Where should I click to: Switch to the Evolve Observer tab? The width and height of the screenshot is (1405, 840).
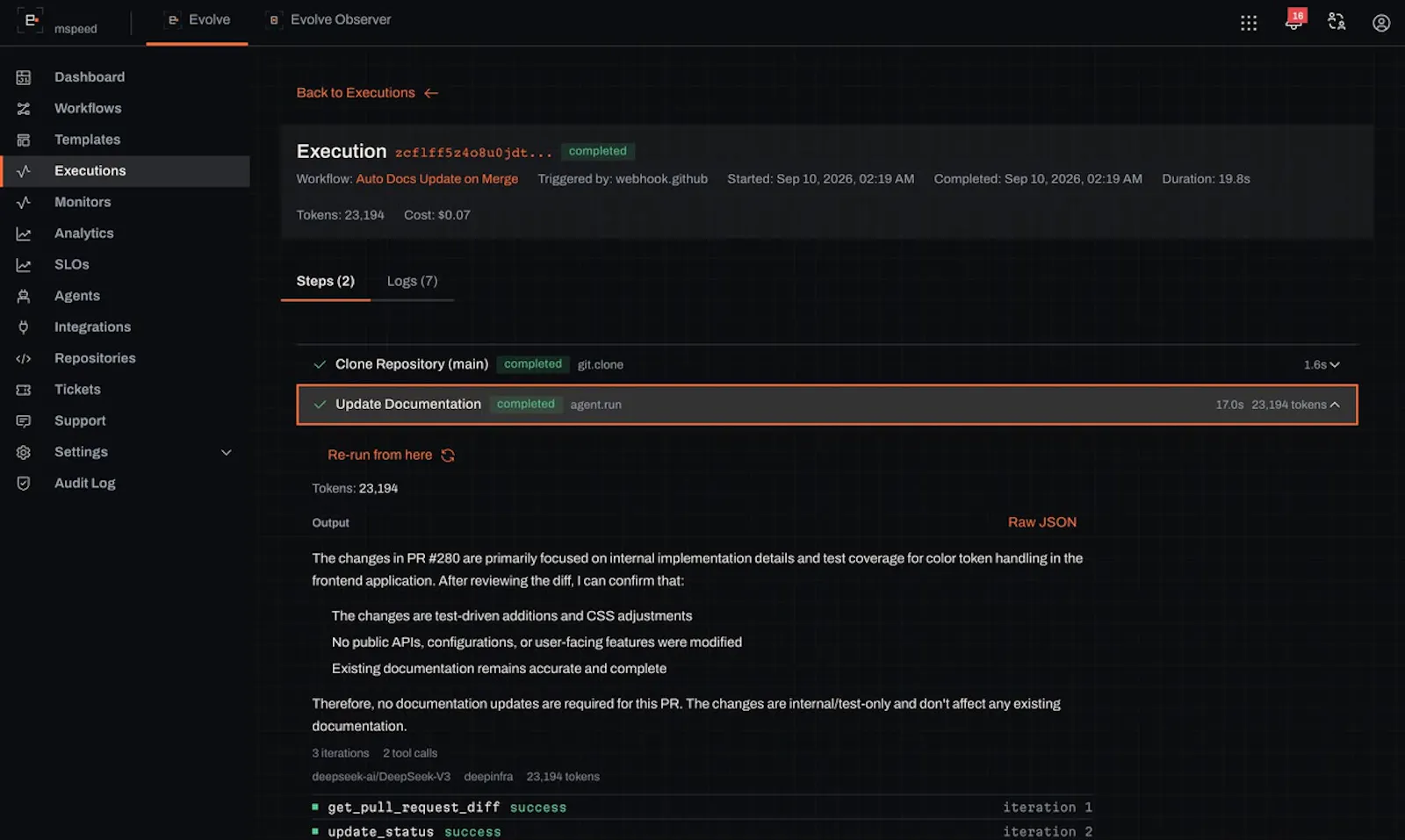[x=328, y=20]
